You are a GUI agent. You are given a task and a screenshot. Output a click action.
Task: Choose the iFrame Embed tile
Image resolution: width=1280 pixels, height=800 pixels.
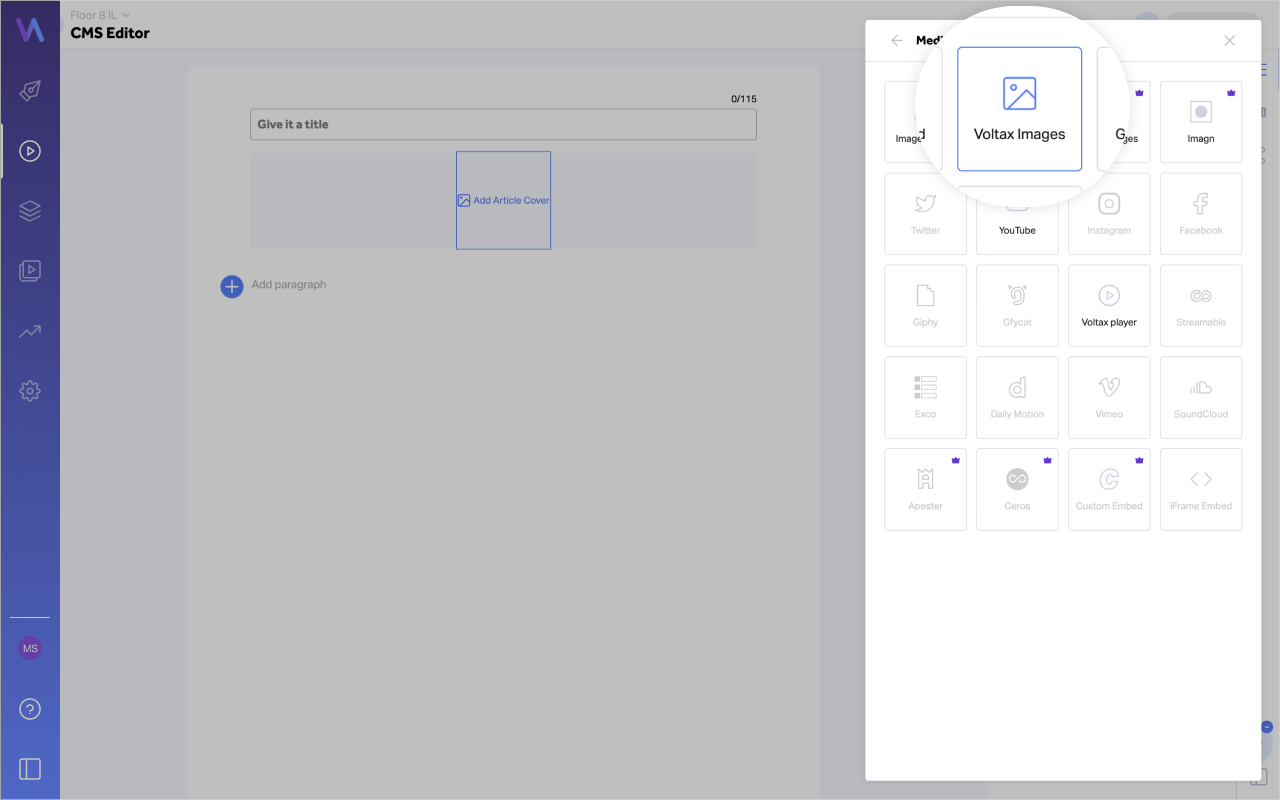(1201, 489)
